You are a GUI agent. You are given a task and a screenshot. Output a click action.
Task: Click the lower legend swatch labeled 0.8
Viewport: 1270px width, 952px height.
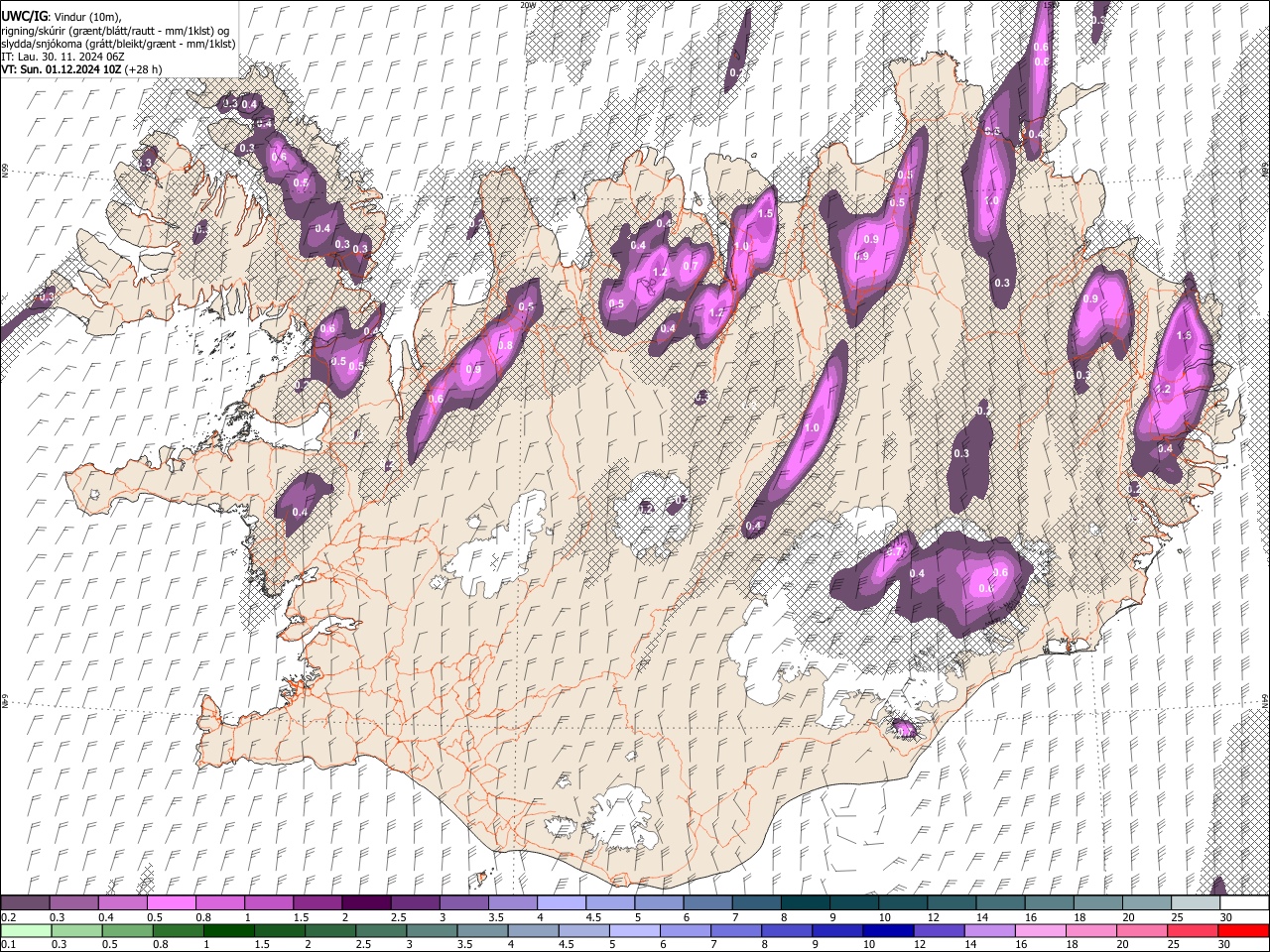tap(178, 930)
